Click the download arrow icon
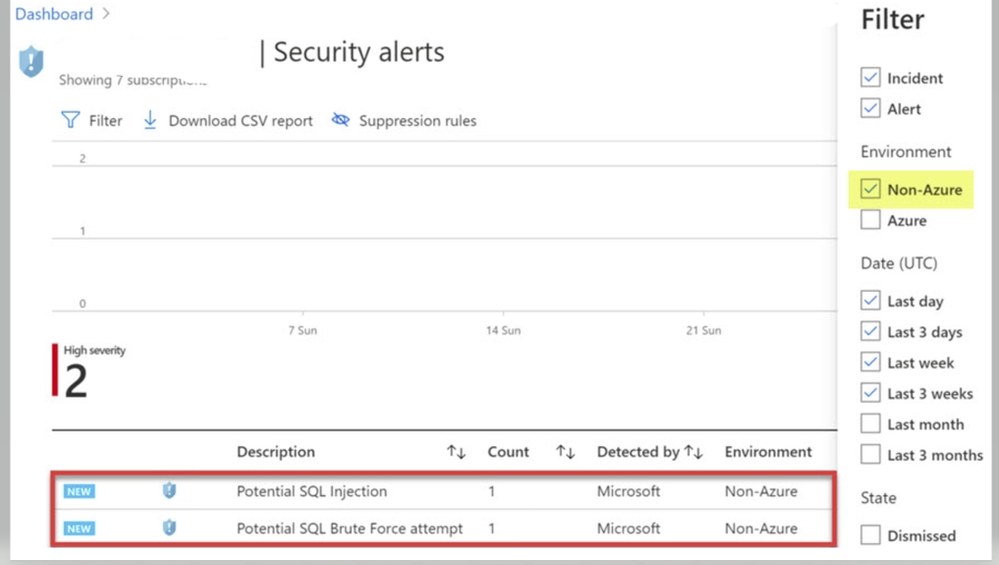This screenshot has width=999, height=565. click(150, 120)
